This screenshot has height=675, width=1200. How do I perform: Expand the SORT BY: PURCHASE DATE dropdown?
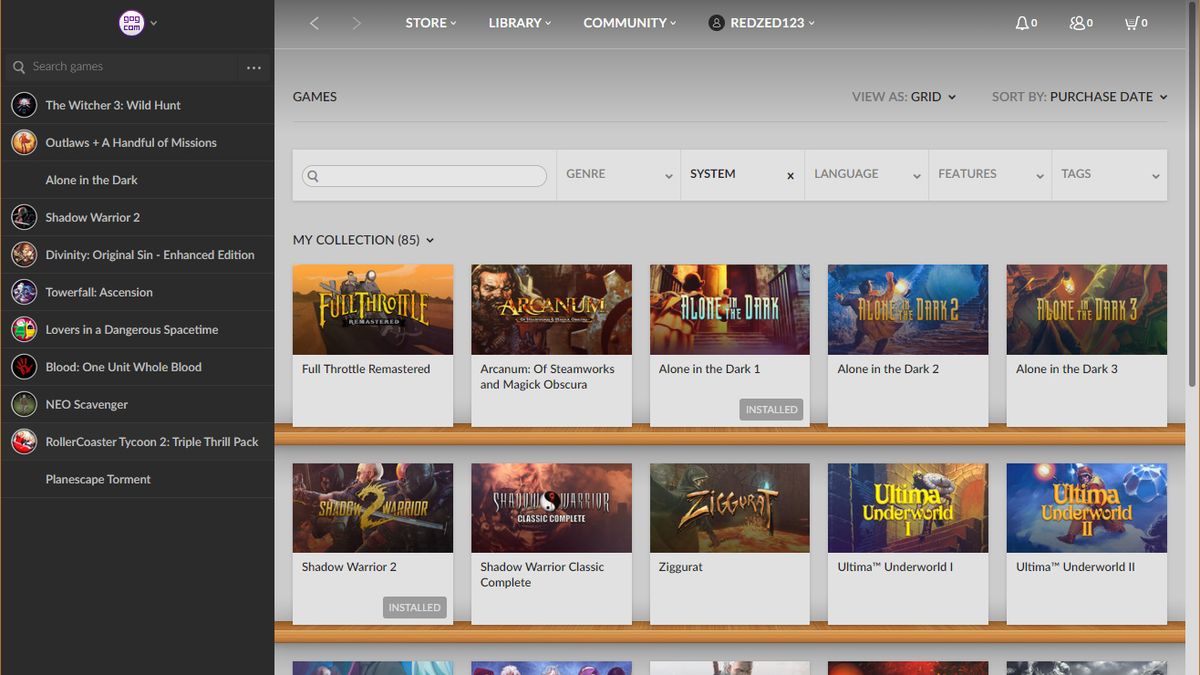pos(1080,97)
